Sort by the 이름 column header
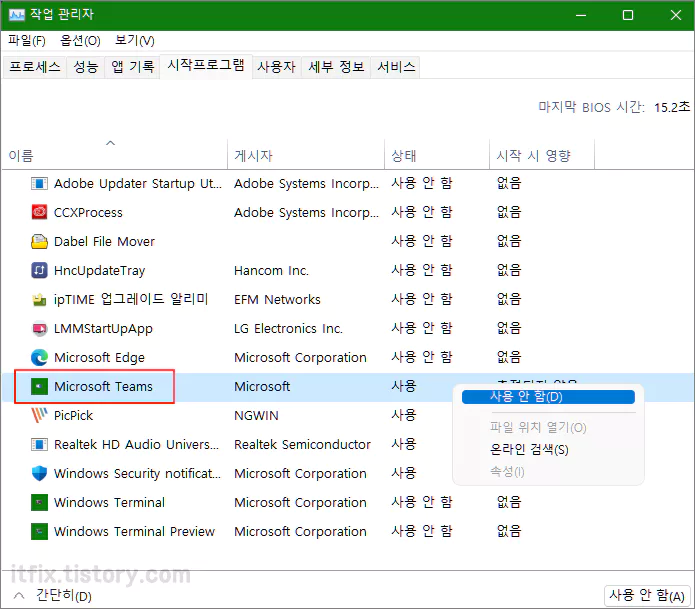This screenshot has height=609, width=695. tap(114, 156)
